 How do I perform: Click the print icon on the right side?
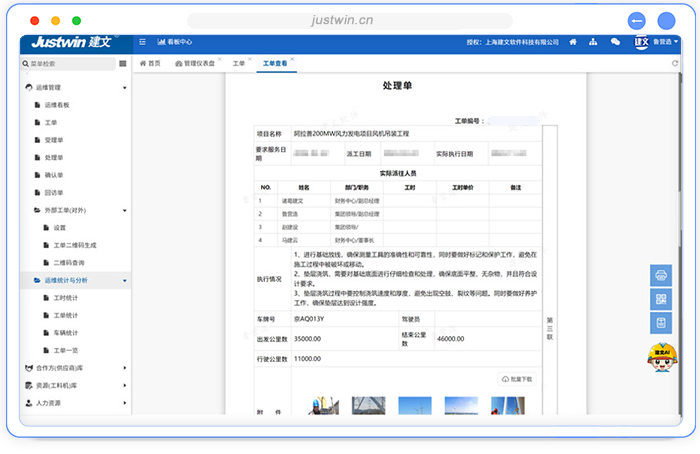pyautogui.click(x=661, y=275)
